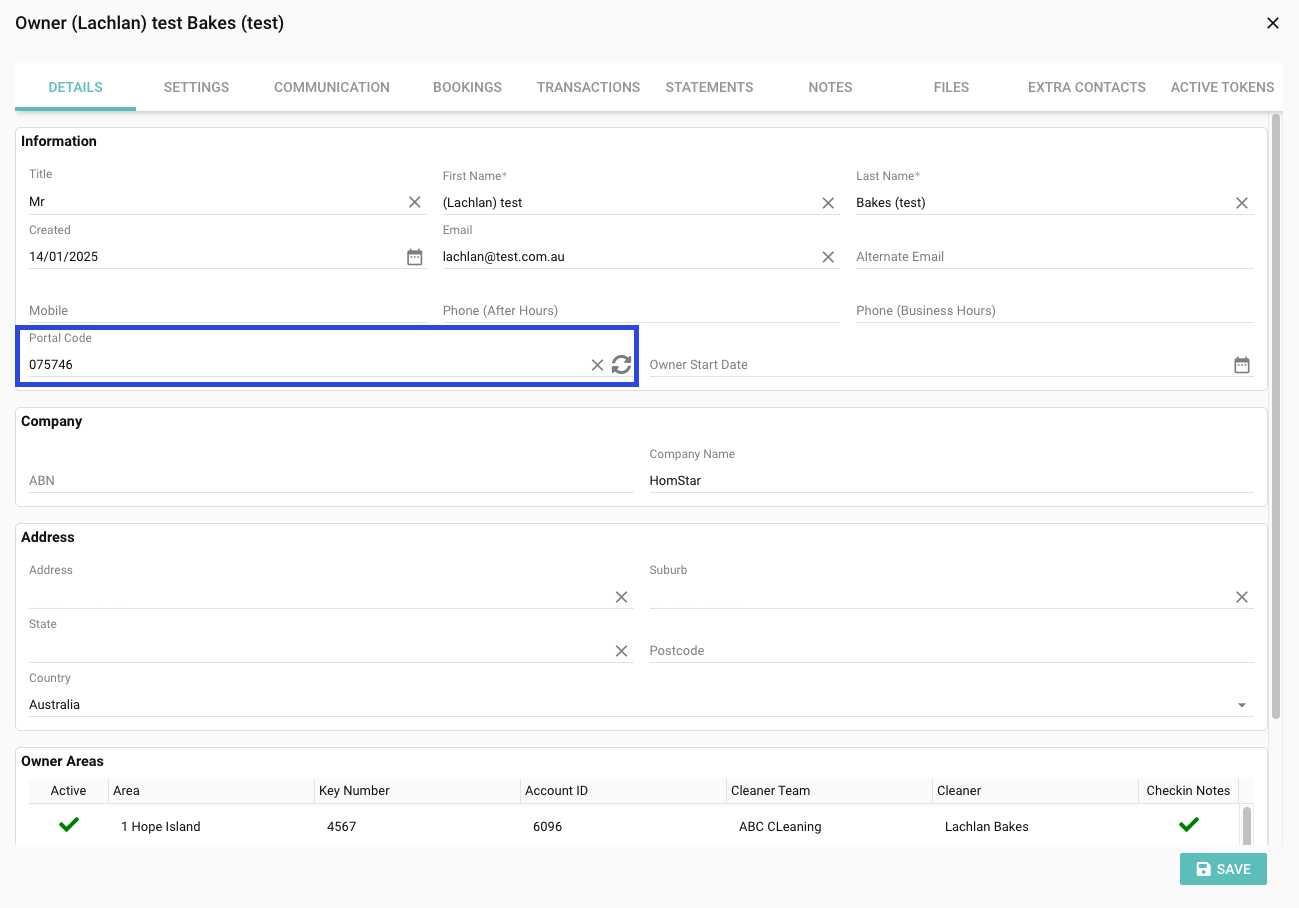This screenshot has height=908, width=1299.
Task: Clear the Suburb field
Action: [x=1241, y=597]
